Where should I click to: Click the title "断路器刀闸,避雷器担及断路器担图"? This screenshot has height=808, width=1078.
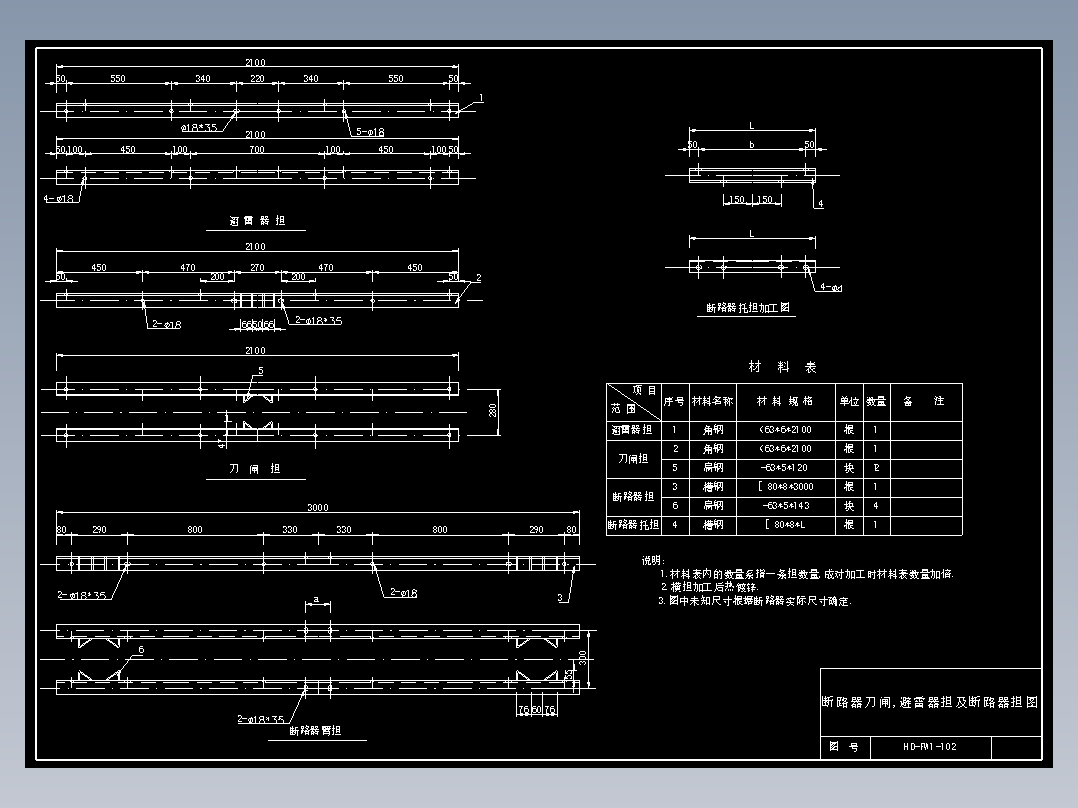point(930,702)
